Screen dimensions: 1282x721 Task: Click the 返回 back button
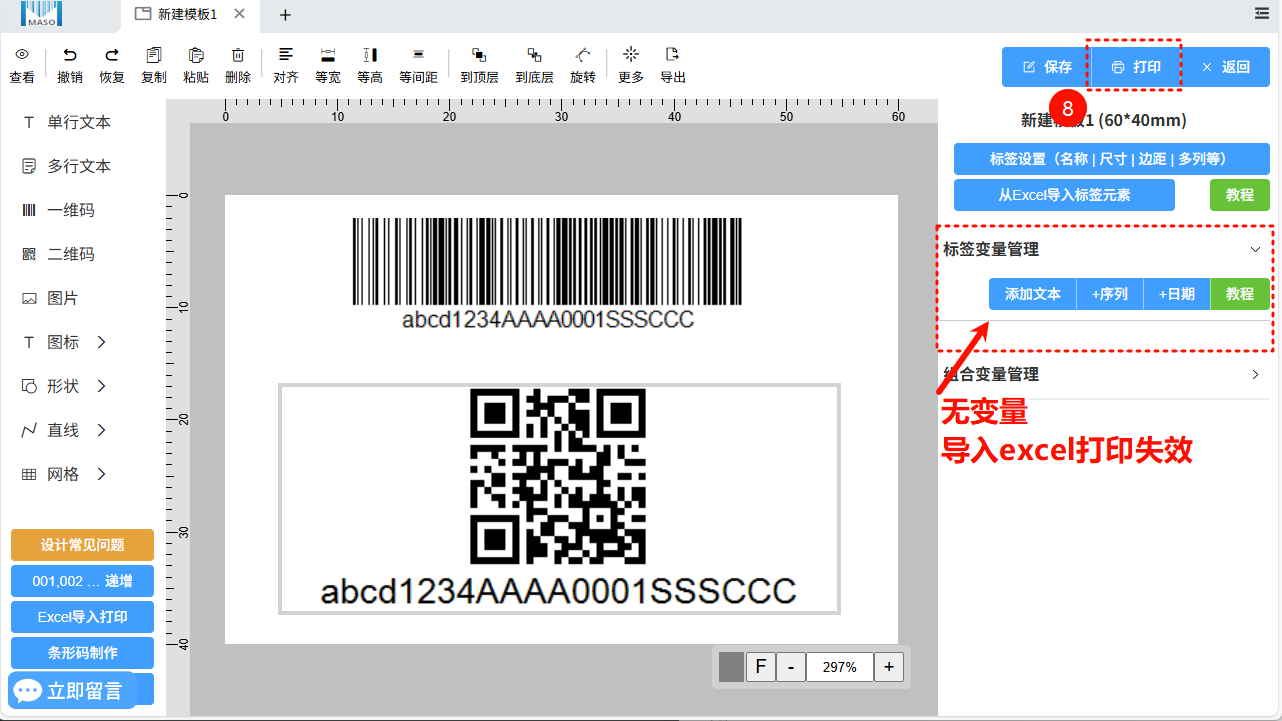pos(1225,67)
